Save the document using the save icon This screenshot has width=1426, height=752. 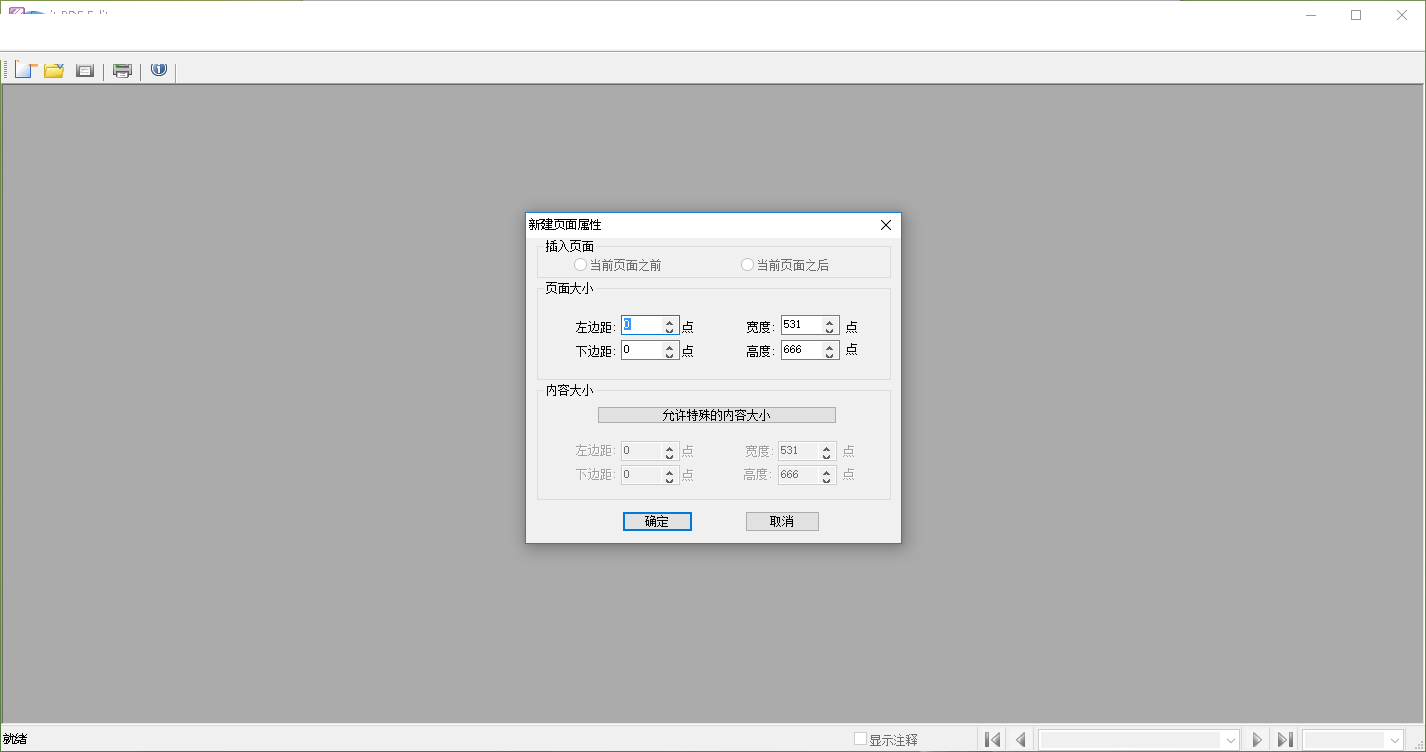84,69
